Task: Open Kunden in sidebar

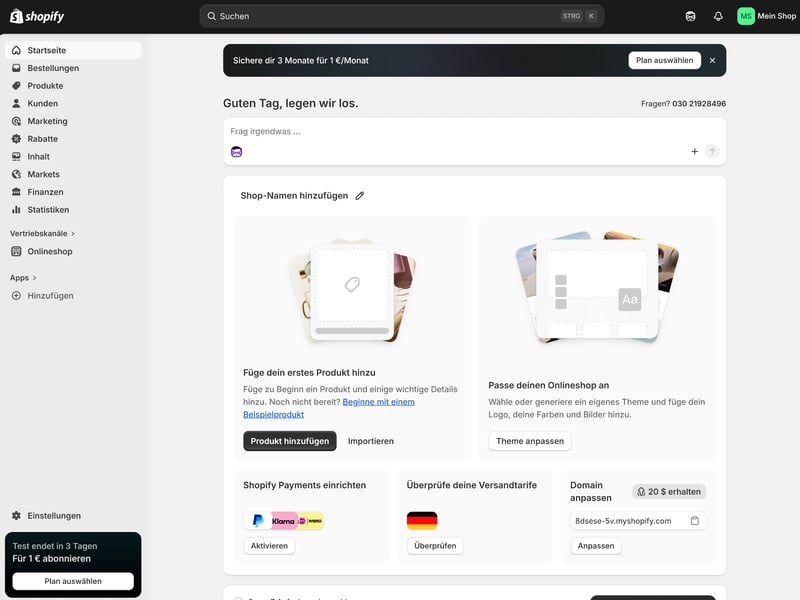Action: click(73, 103)
